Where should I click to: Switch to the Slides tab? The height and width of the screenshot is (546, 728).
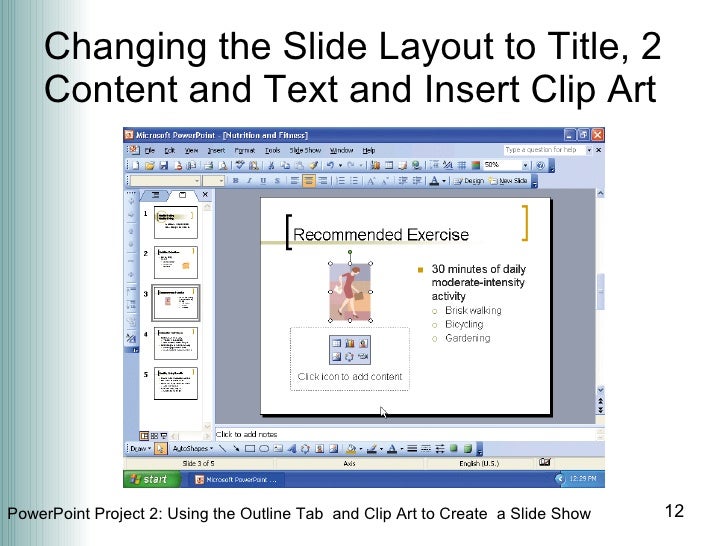point(182,195)
